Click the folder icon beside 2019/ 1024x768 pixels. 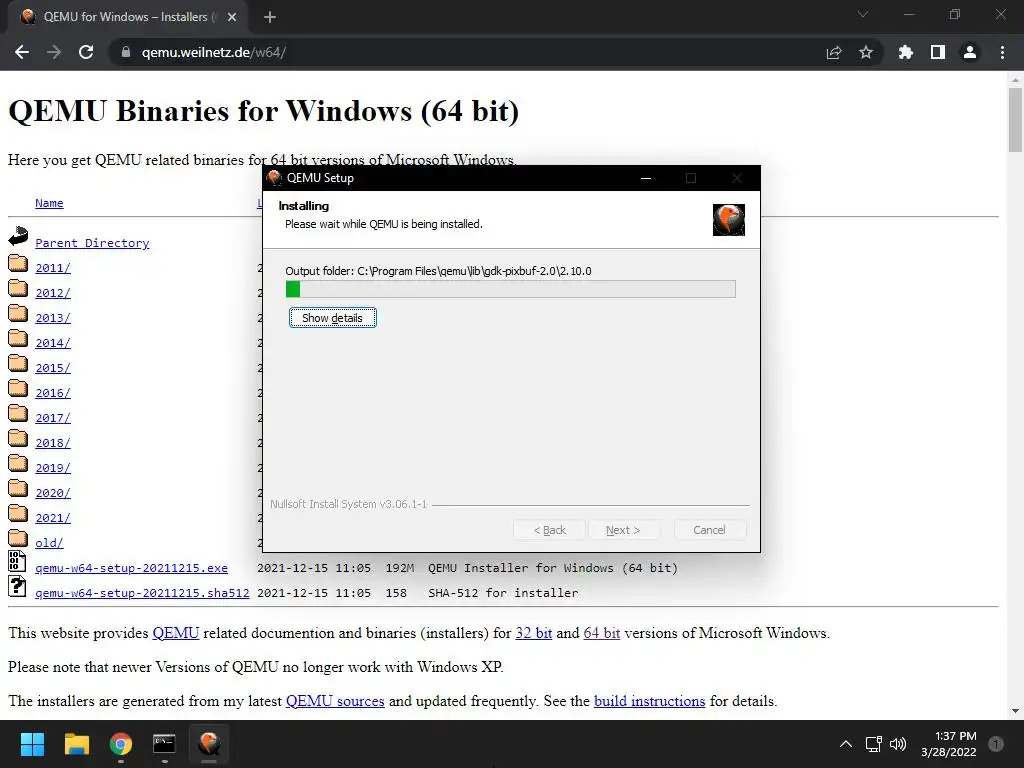(x=18, y=463)
